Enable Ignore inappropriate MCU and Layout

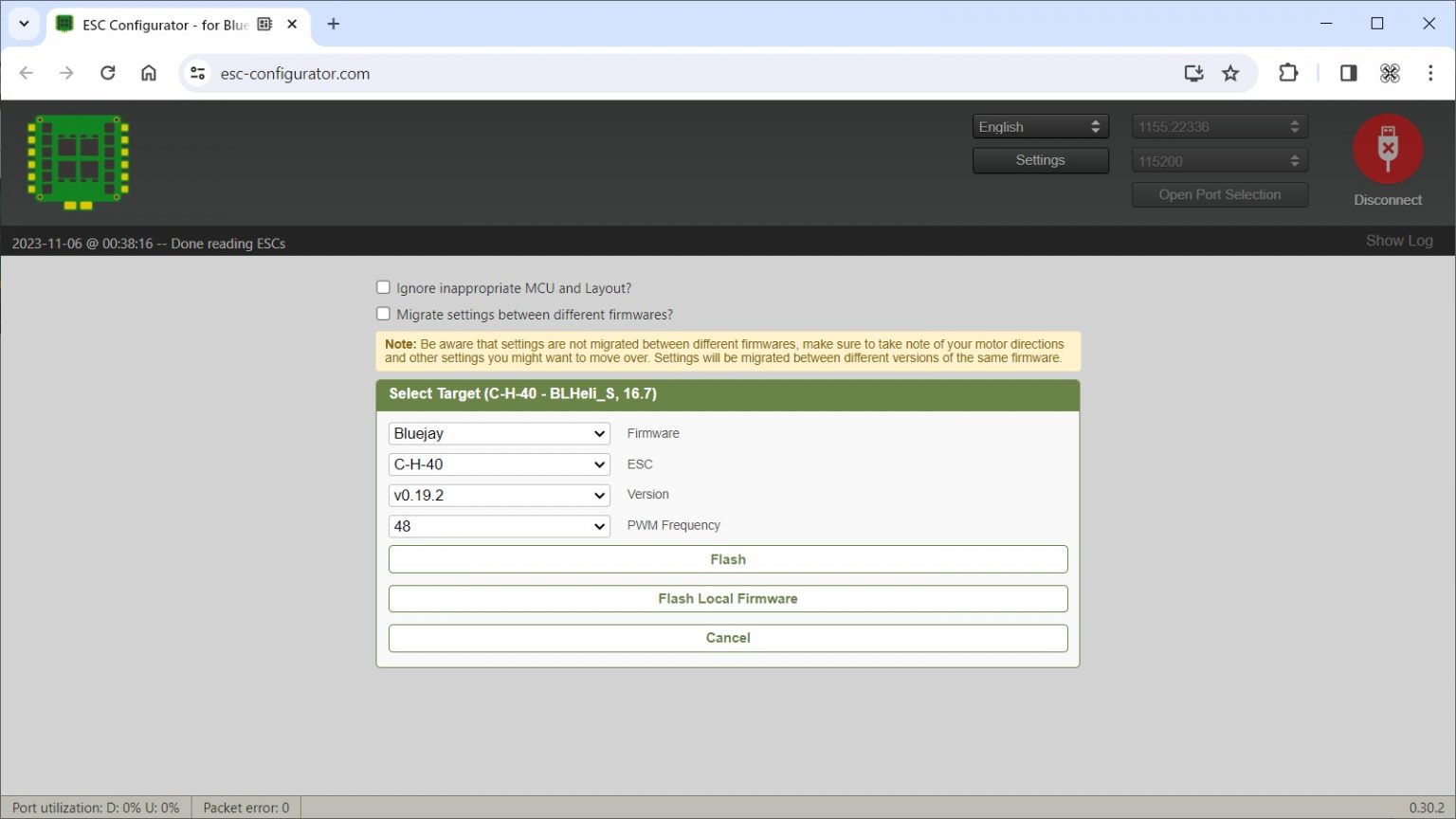coord(383,287)
